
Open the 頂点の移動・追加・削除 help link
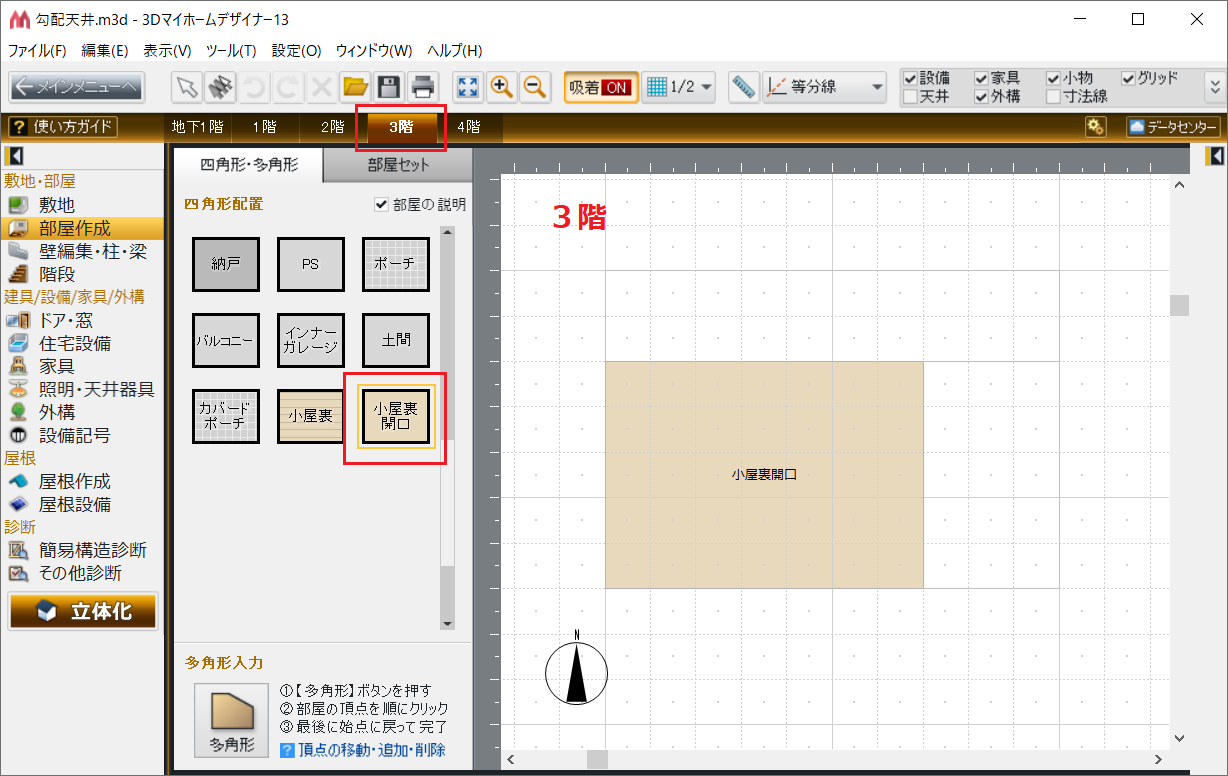372,750
